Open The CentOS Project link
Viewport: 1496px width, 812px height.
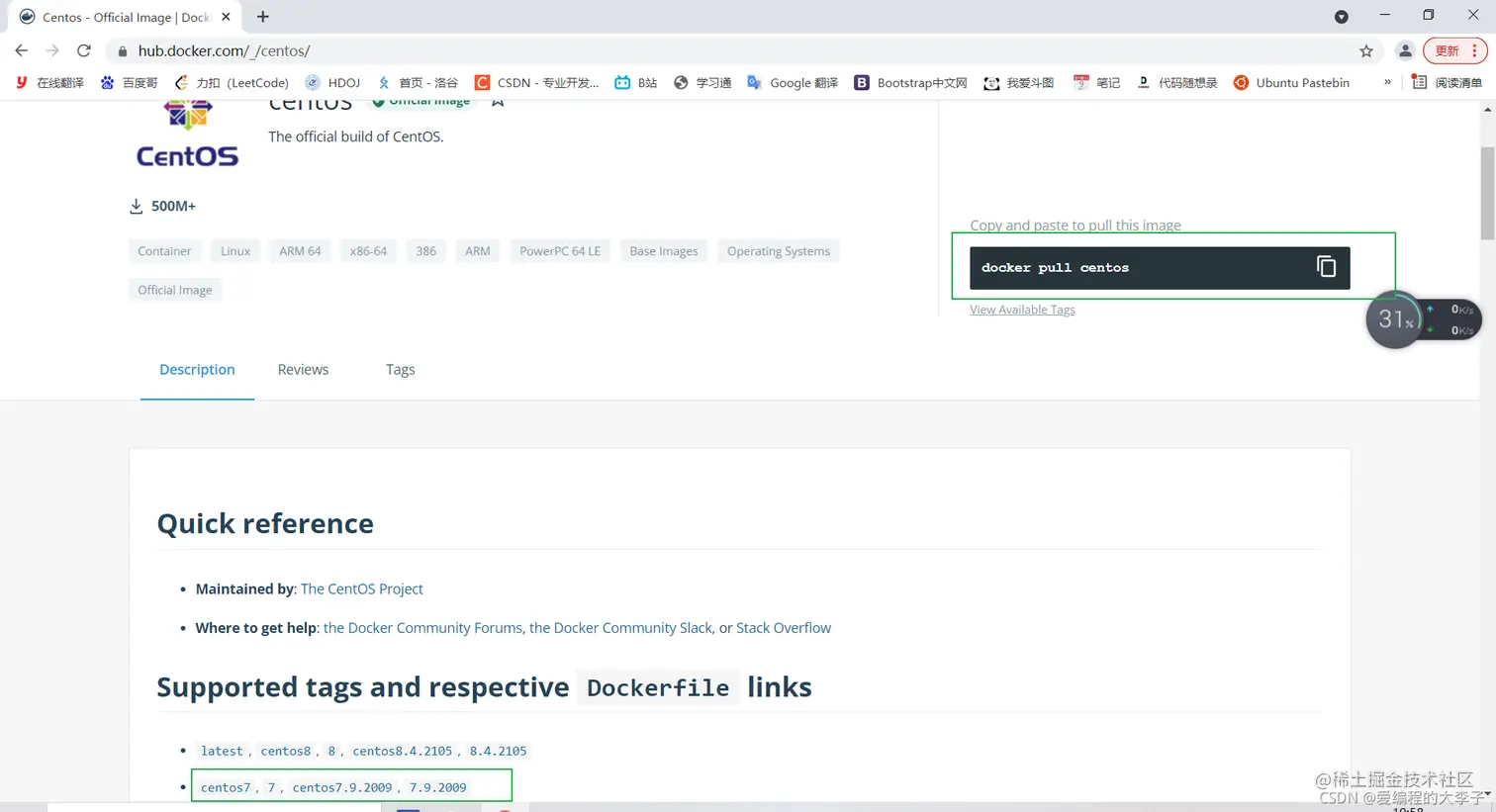click(361, 588)
